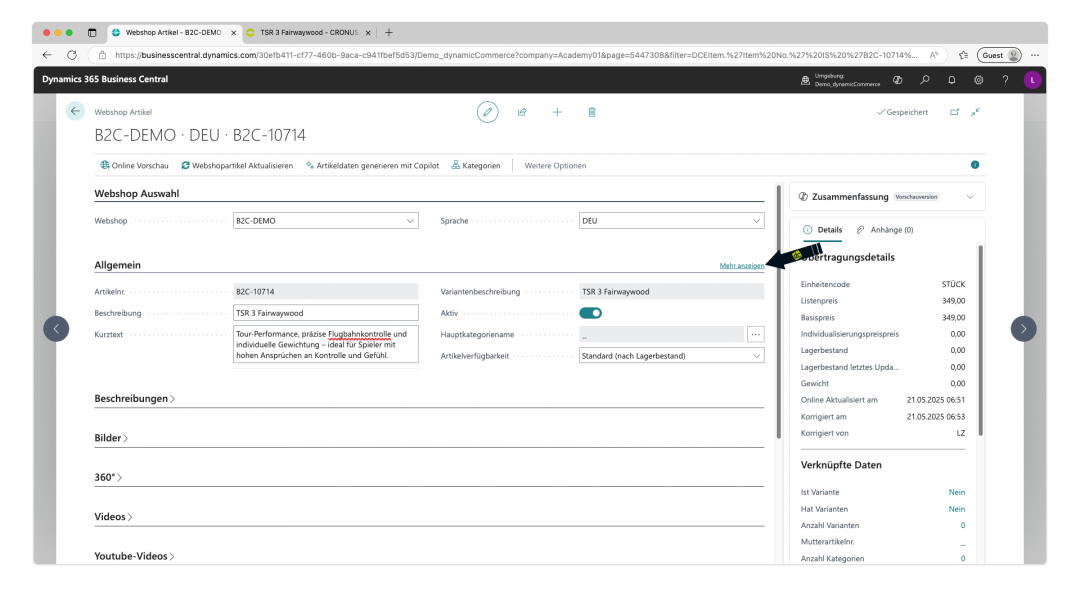
Task: Expand the 360° section
Action: coord(108,477)
